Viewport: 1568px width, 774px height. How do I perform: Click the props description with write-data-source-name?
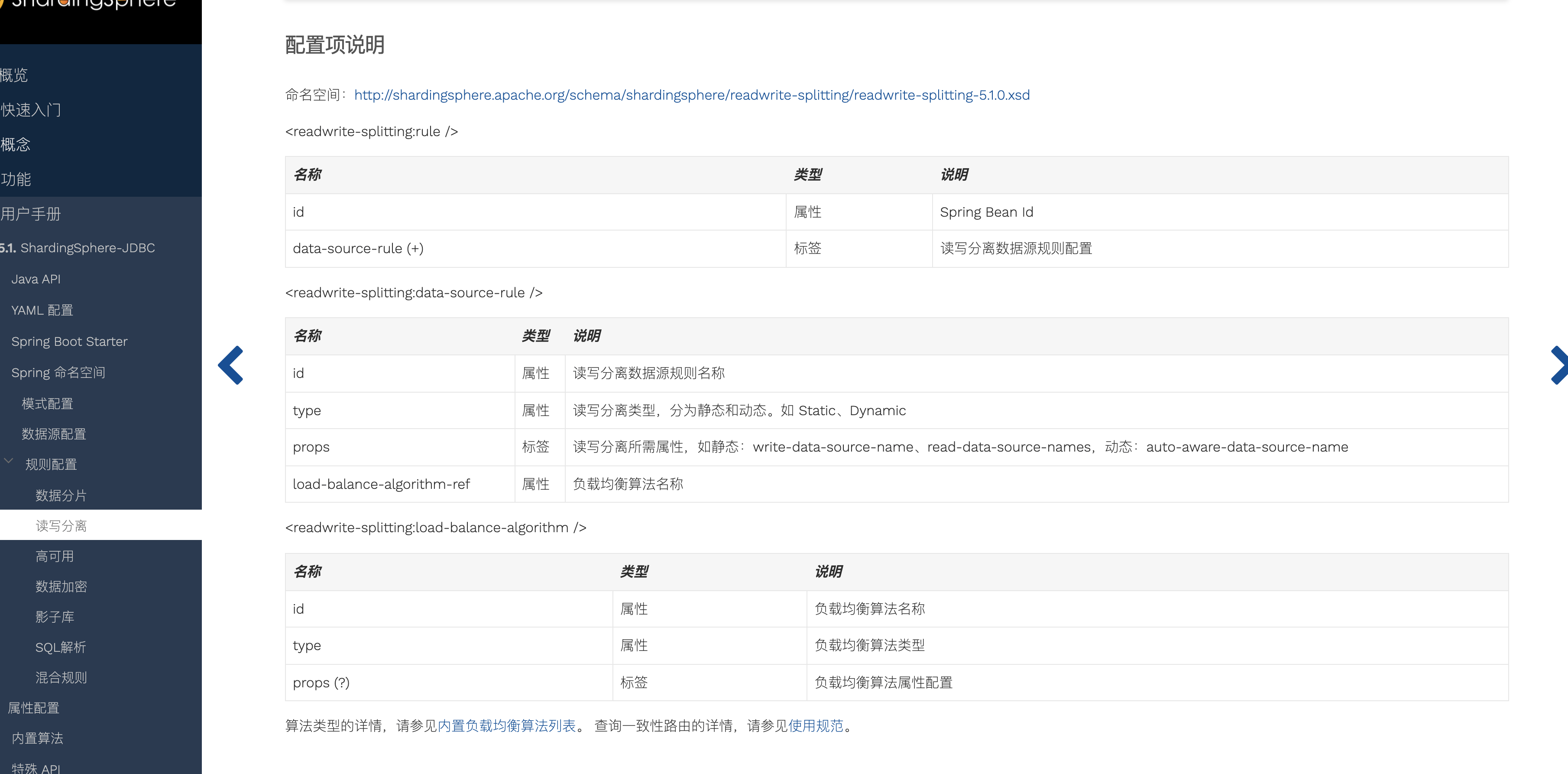(1037, 447)
